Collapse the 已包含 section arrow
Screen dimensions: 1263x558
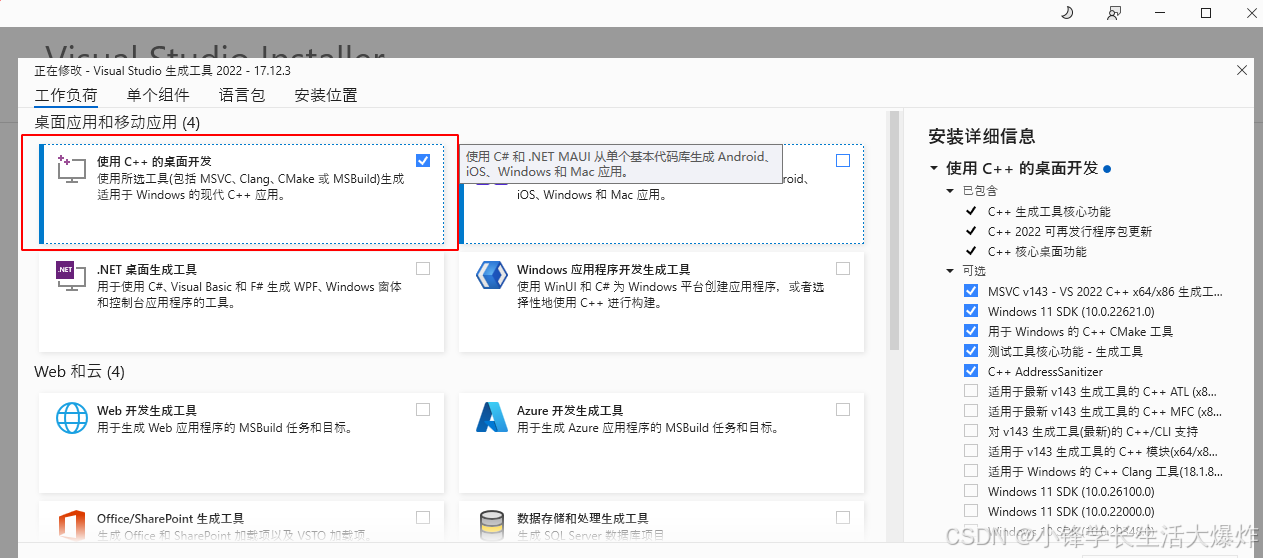(950, 190)
